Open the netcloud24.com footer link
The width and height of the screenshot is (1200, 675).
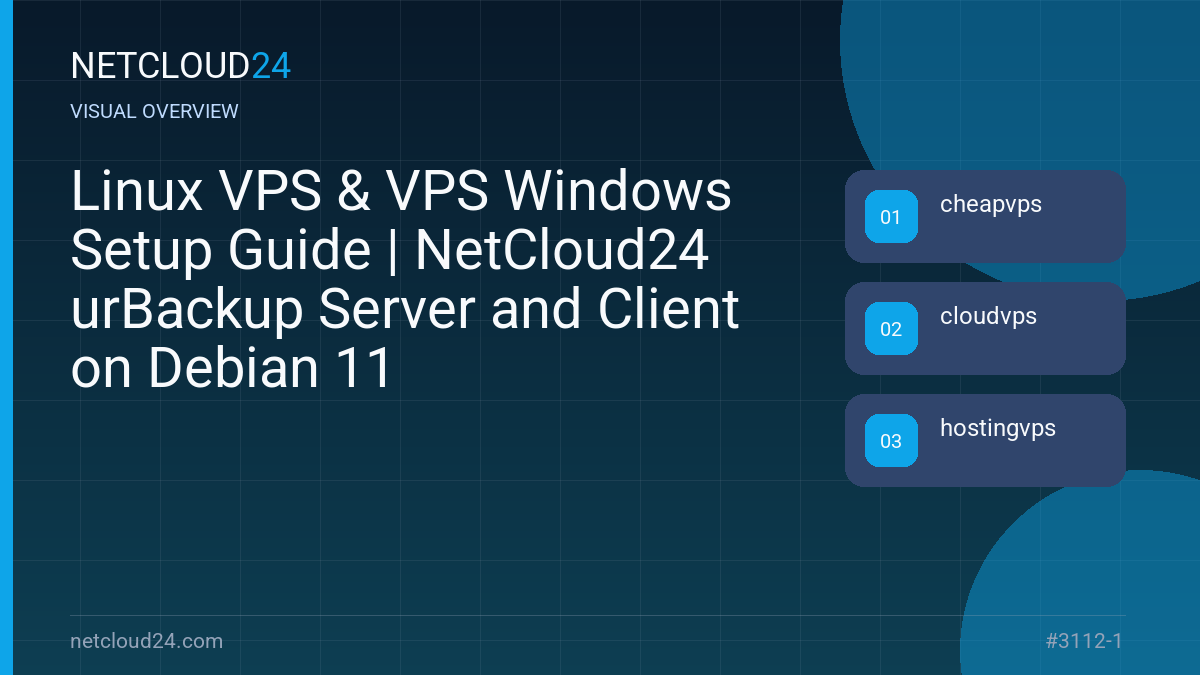coord(147,641)
